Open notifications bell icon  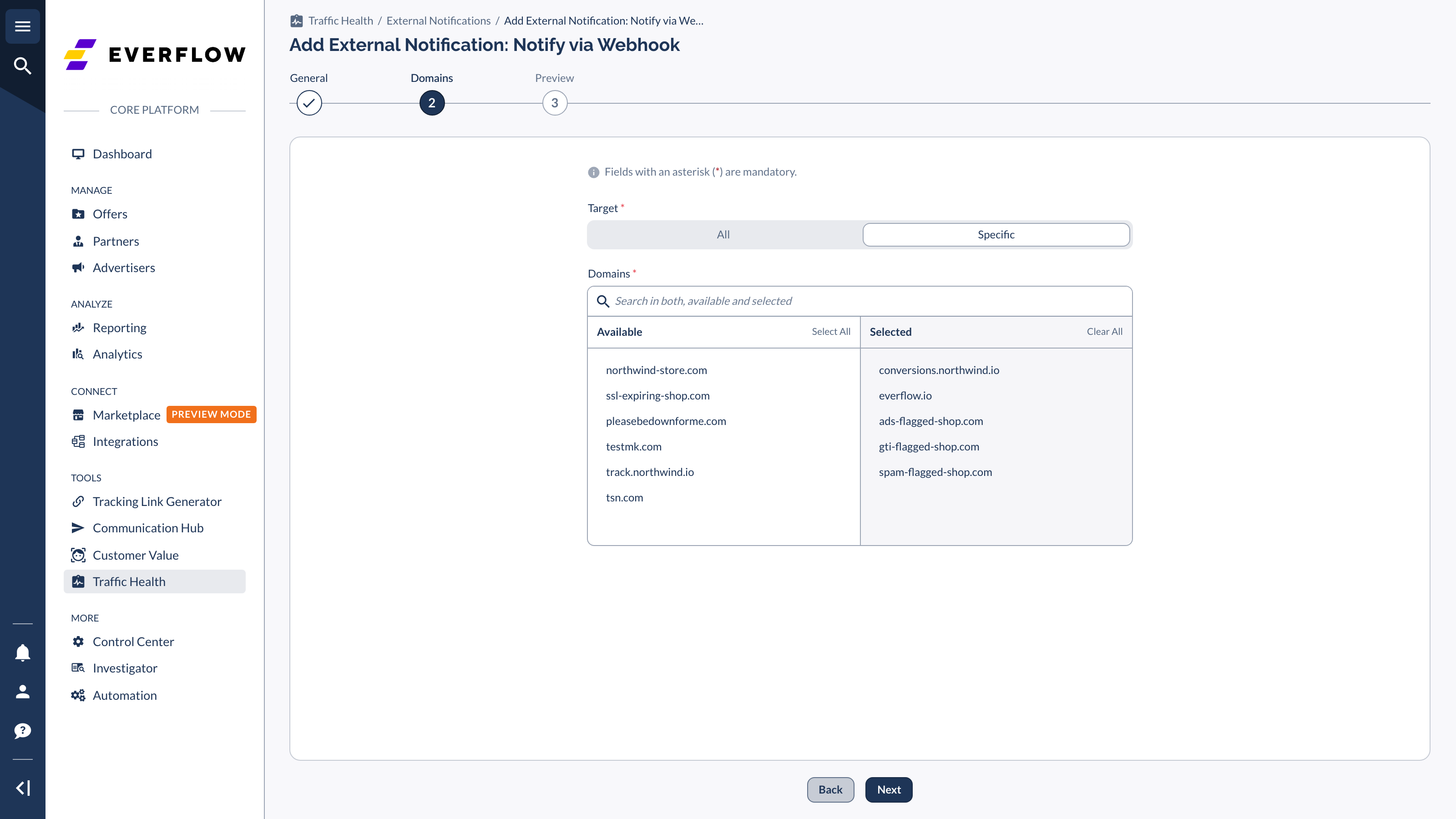(23, 652)
